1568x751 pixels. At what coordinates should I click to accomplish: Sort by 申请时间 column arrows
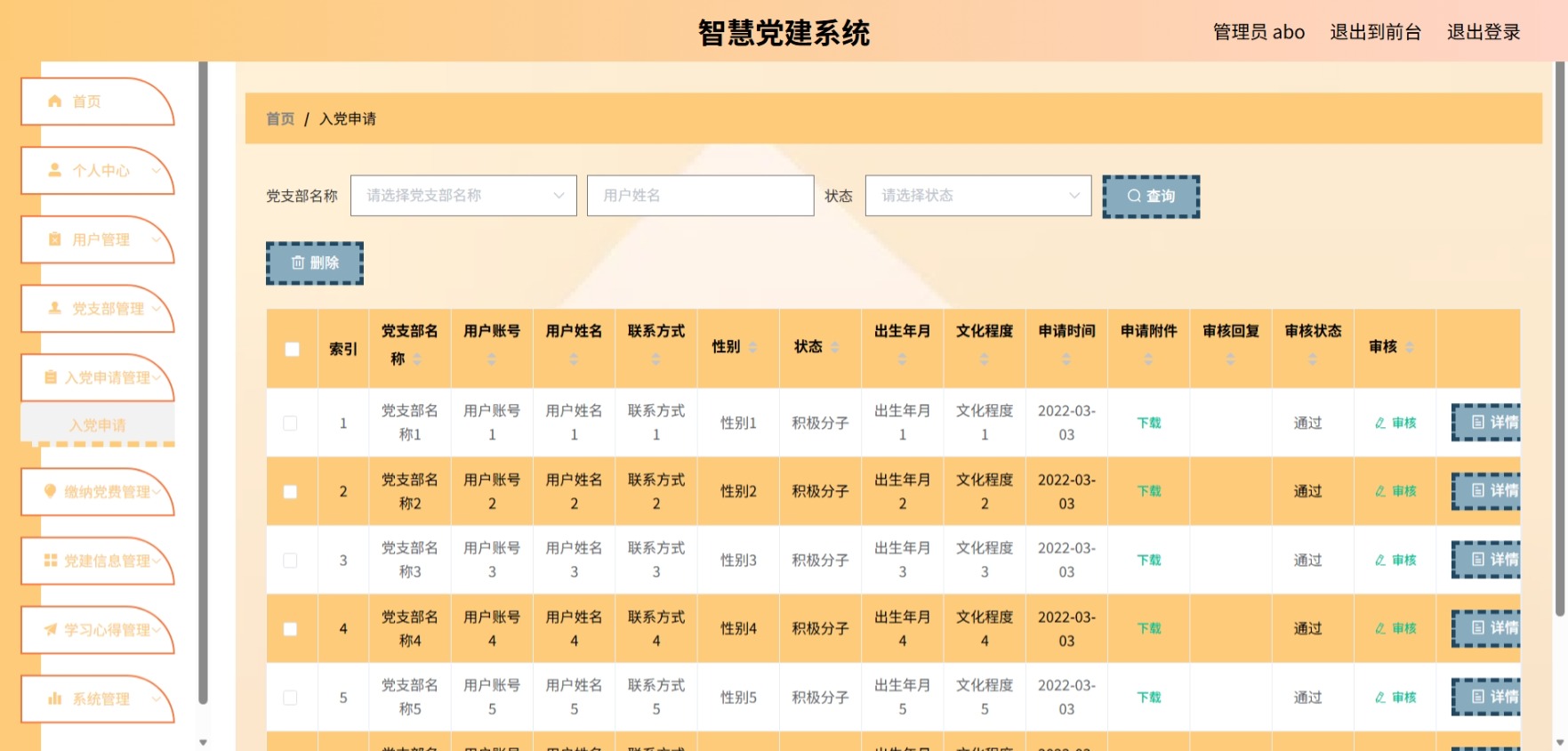click(x=1066, y=359)
